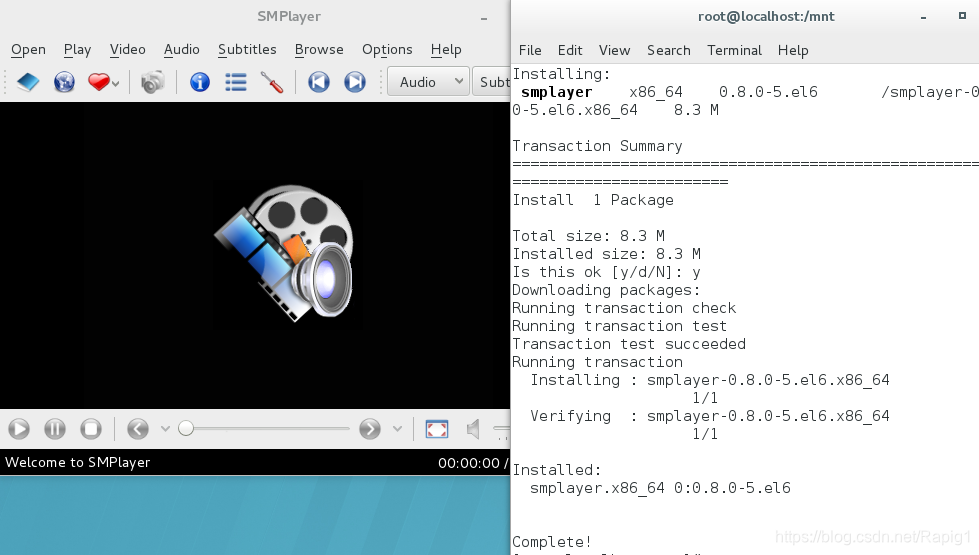Open the SMPlayer Audio menu
979x555 pixels.
click(x=182, y=49)
